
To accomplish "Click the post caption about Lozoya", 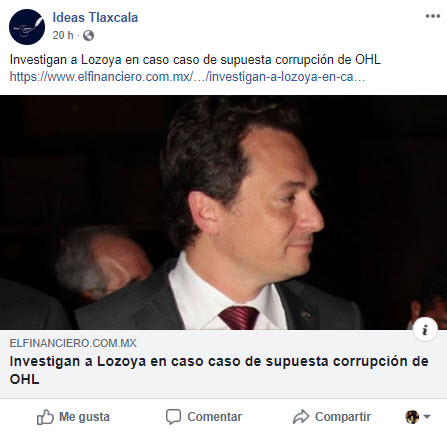I will [x=195, y=60].
